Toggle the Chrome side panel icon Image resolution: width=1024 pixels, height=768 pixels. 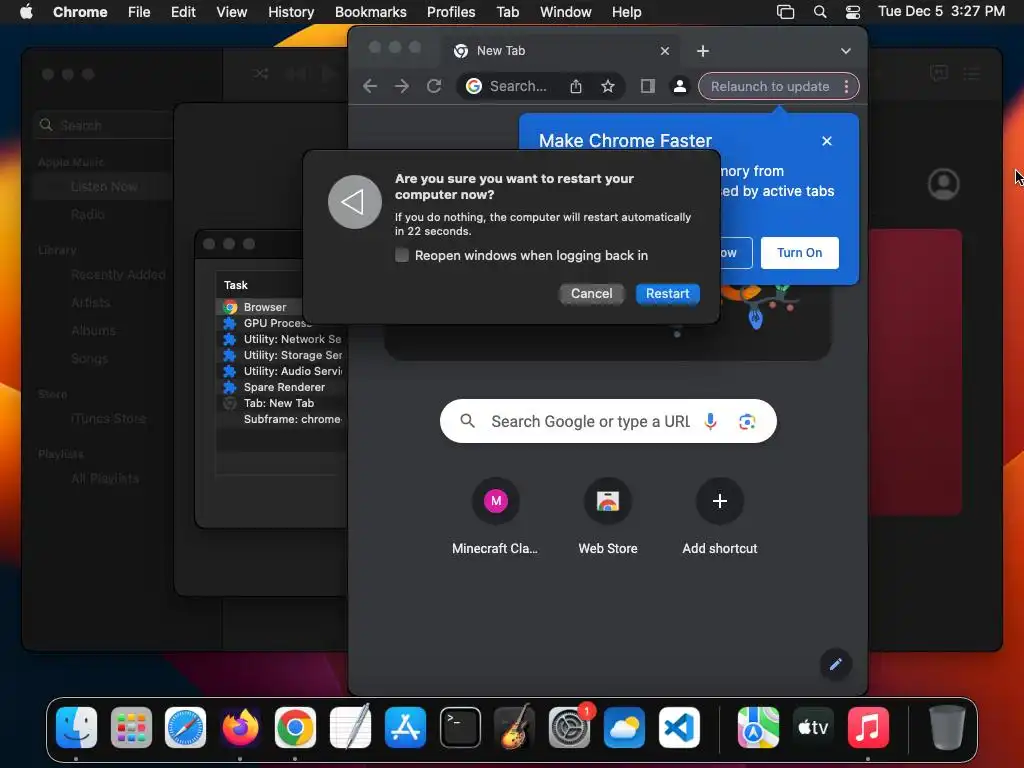click(x=647, y=86)
